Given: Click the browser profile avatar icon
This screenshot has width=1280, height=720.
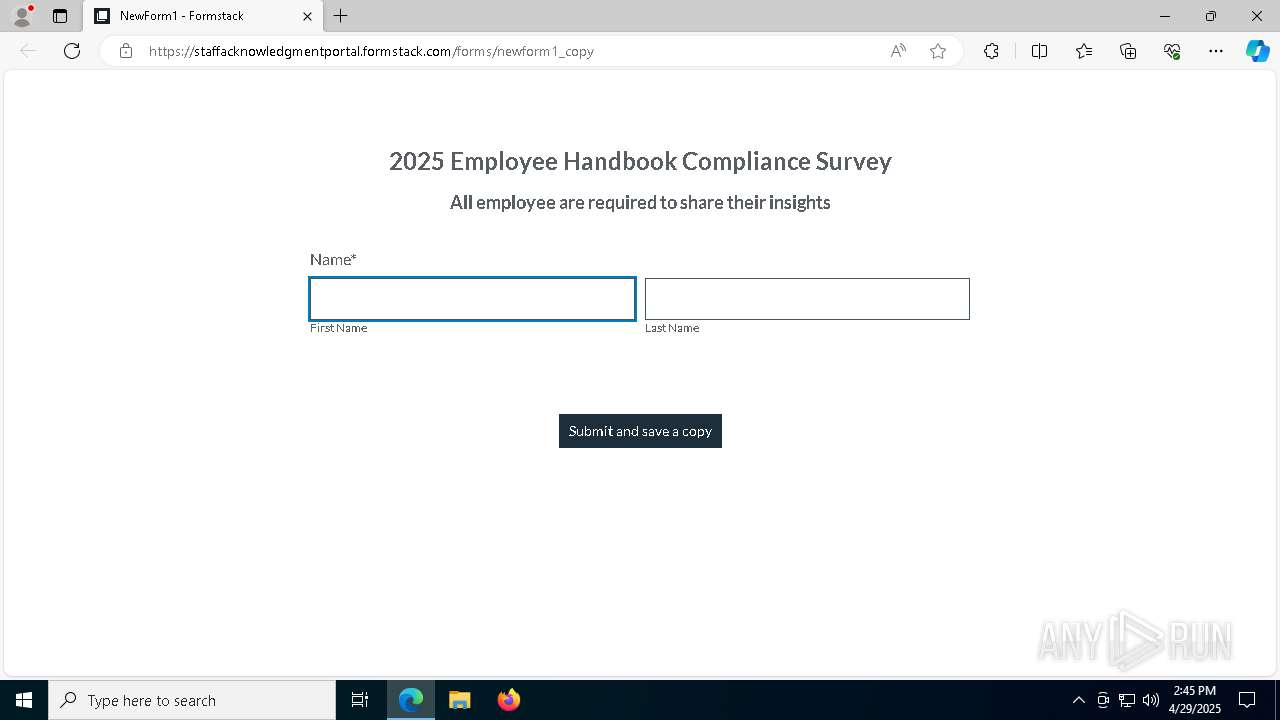Looking at the screenshot, I should (21, 16).
